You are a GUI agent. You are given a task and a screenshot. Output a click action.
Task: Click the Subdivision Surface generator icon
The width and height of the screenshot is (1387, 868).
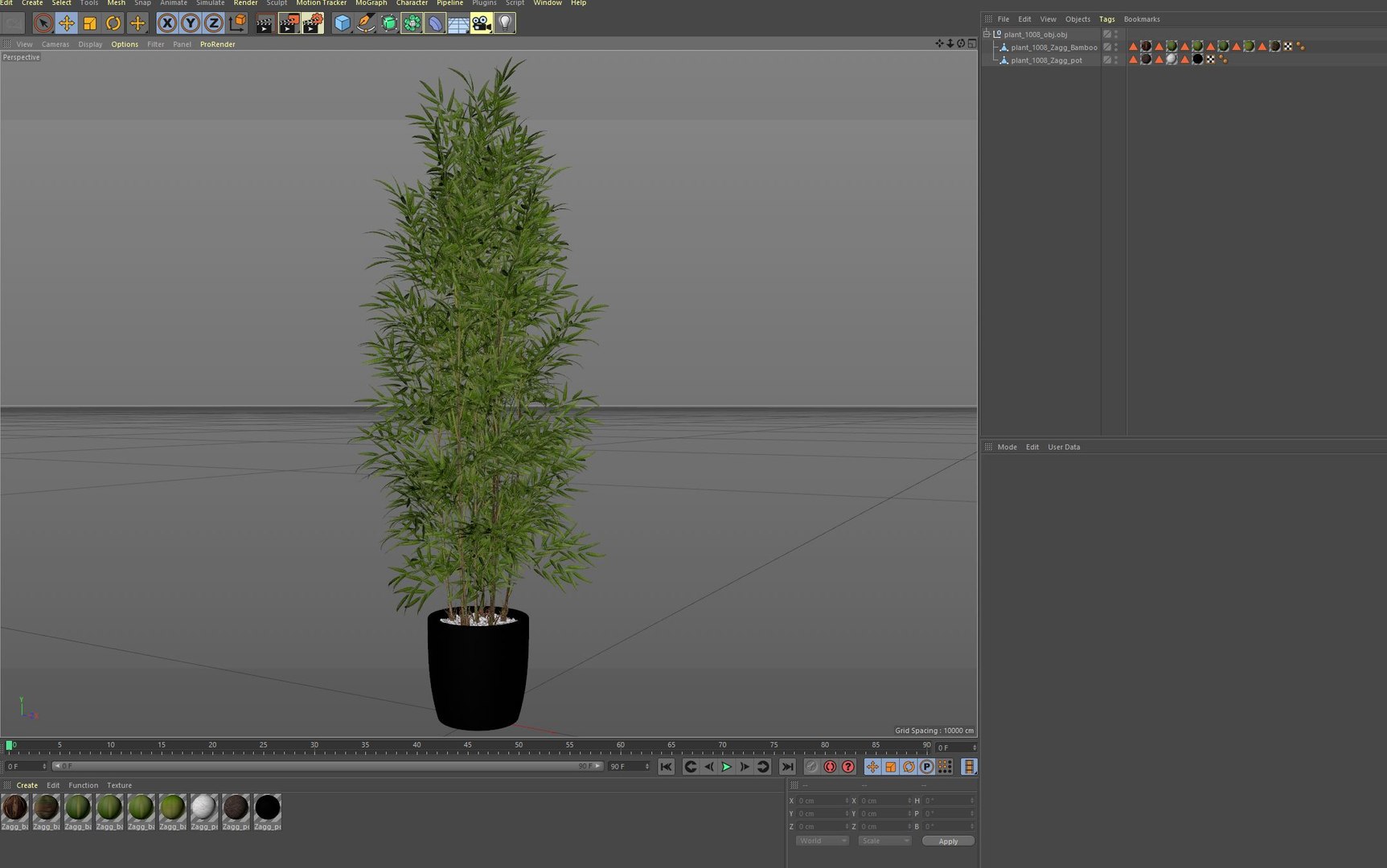(389, 23)
